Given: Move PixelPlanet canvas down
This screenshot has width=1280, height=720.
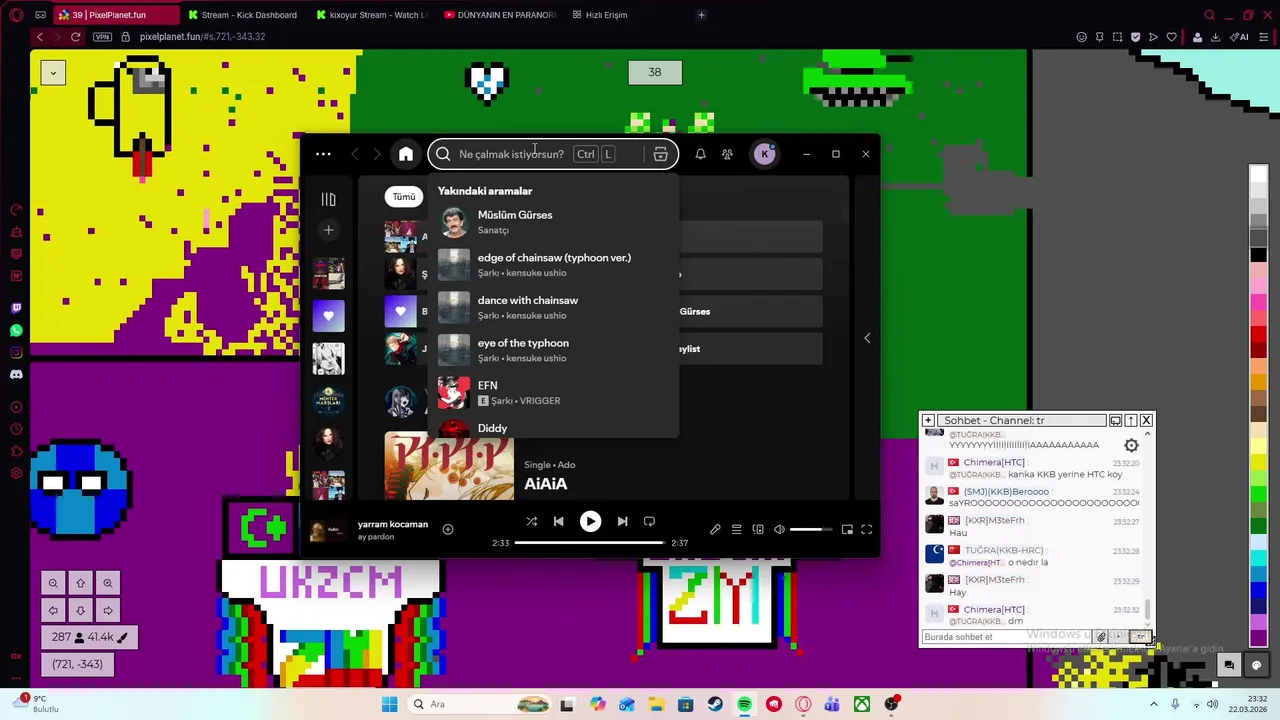Looking at the screenshot, I should pos(80,610).
